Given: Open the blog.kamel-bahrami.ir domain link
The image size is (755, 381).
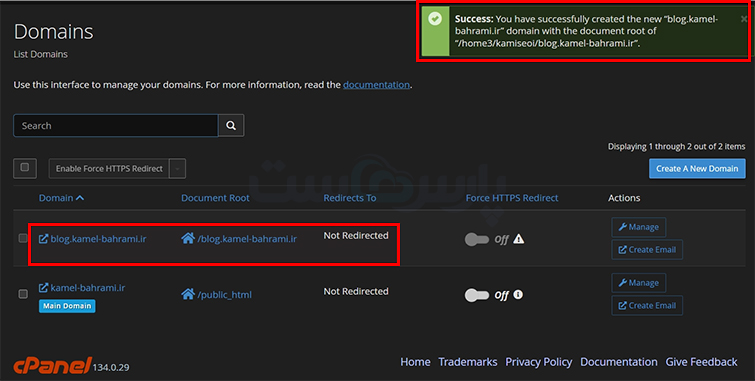Looking at the screenshot, I should (92, 239).
